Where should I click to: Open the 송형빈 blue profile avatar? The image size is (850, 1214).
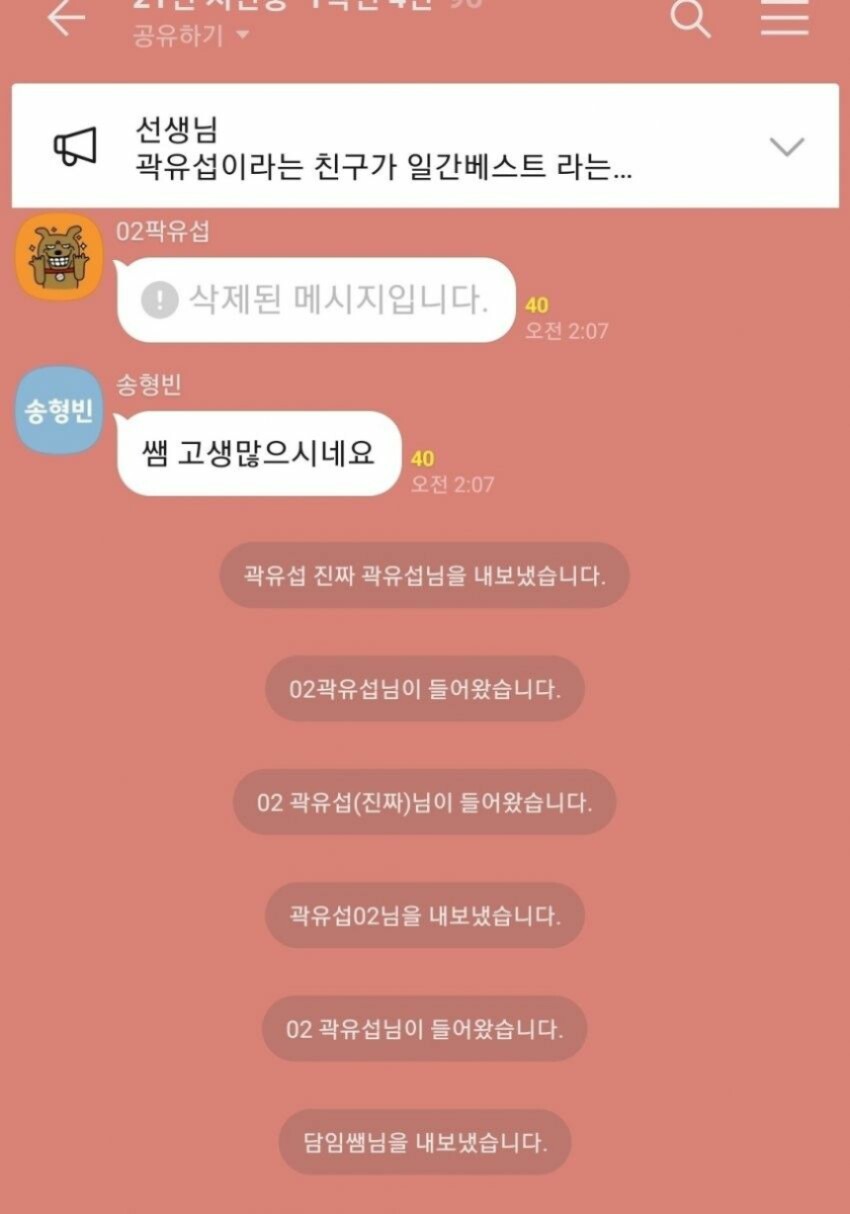tap(59, 410)
